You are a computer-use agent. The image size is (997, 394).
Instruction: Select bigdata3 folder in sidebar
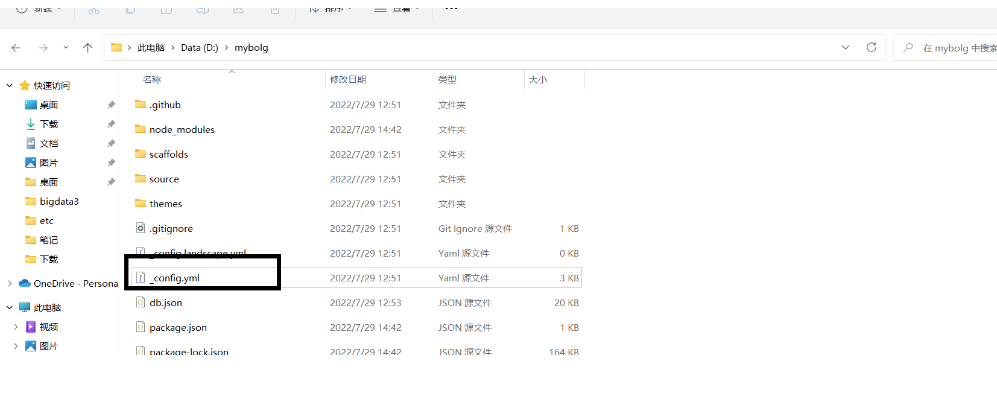(59, 201)
